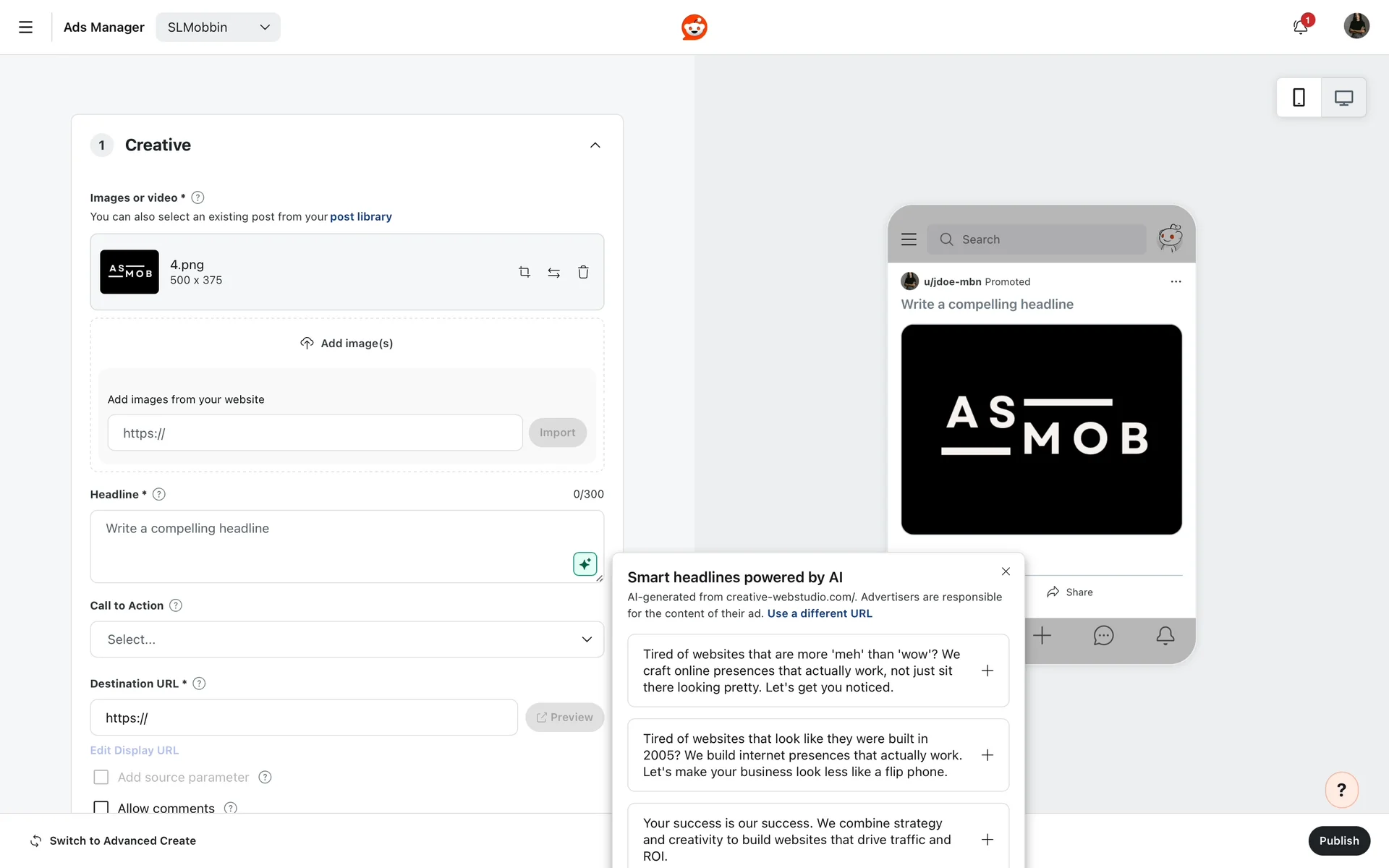Enable the Allow comments checkbox

(x=101, y=807)
